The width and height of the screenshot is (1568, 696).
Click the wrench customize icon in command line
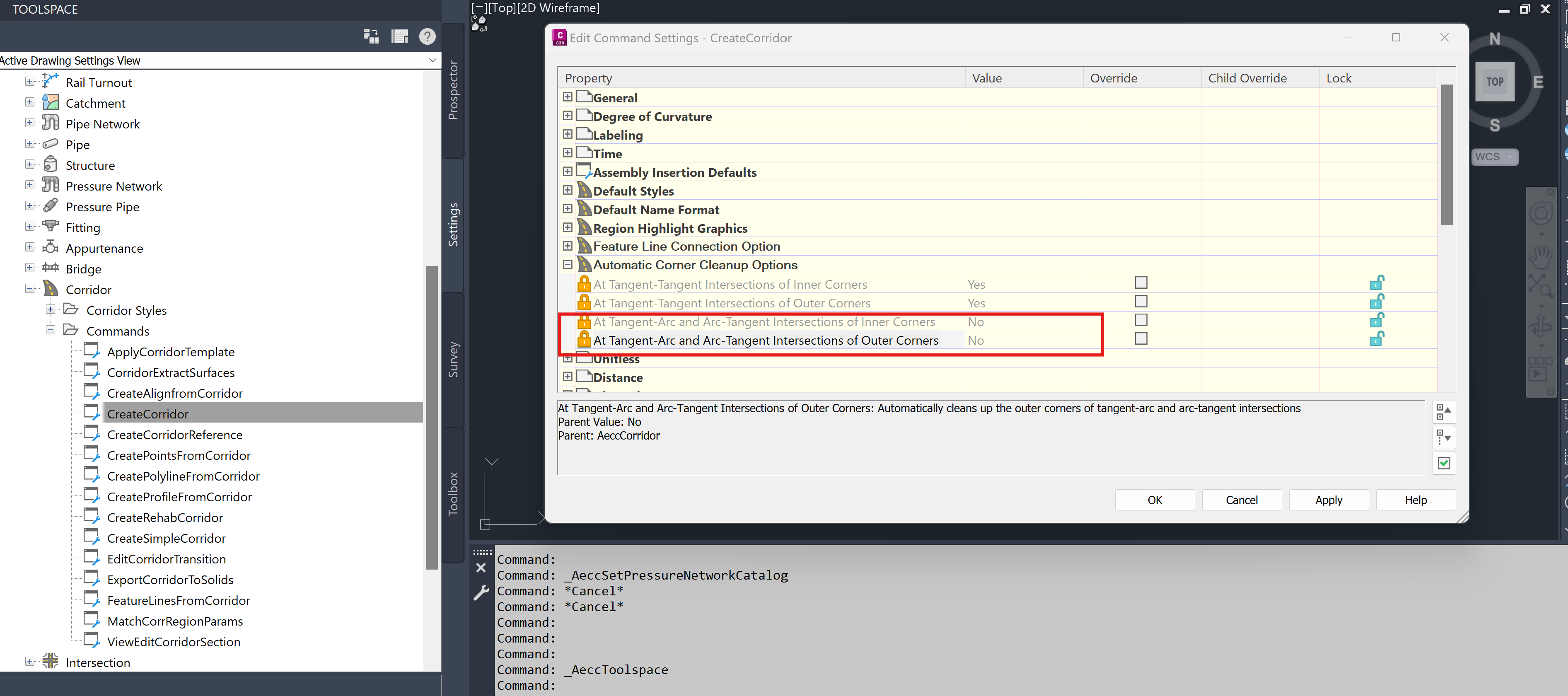click(x=481, y=592)
